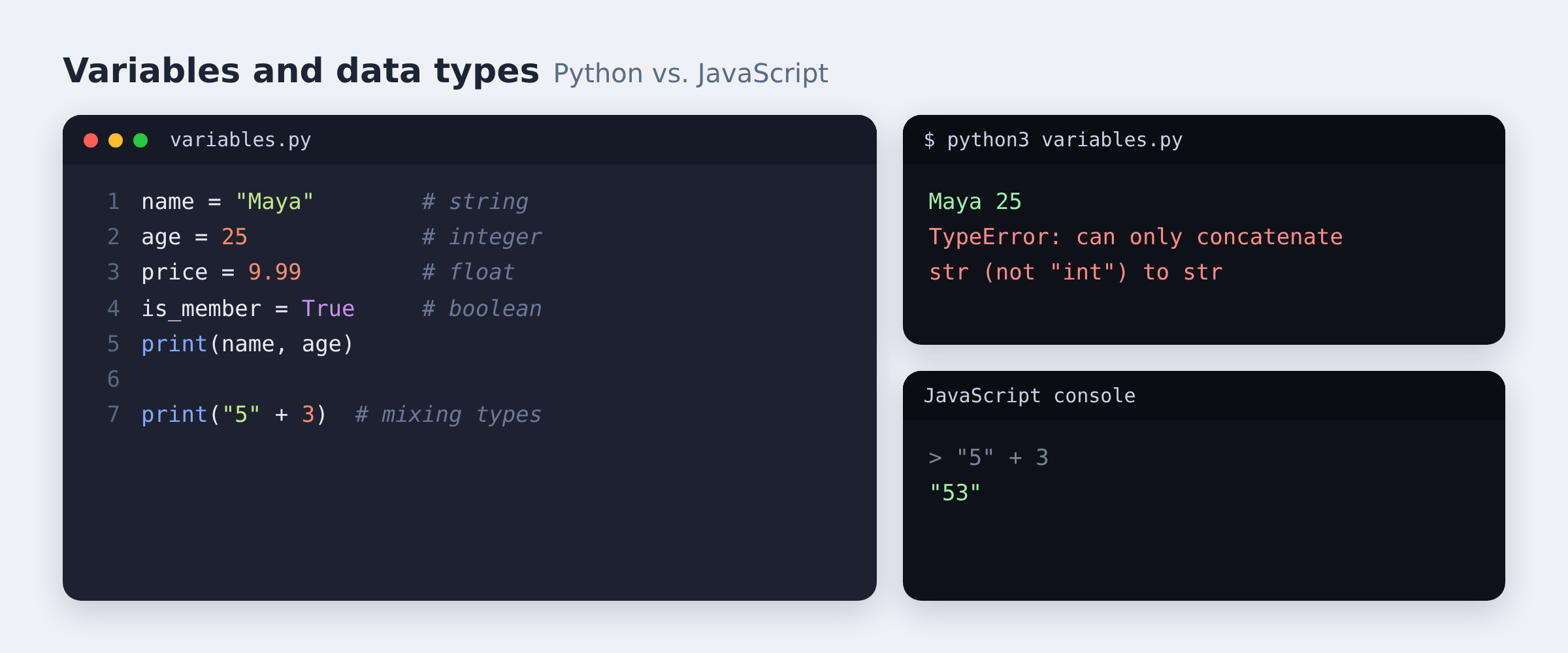This screenshot has height=653, width=1568.
Task: Click the yellow minimize dot in editor
Action: (116, 140)
